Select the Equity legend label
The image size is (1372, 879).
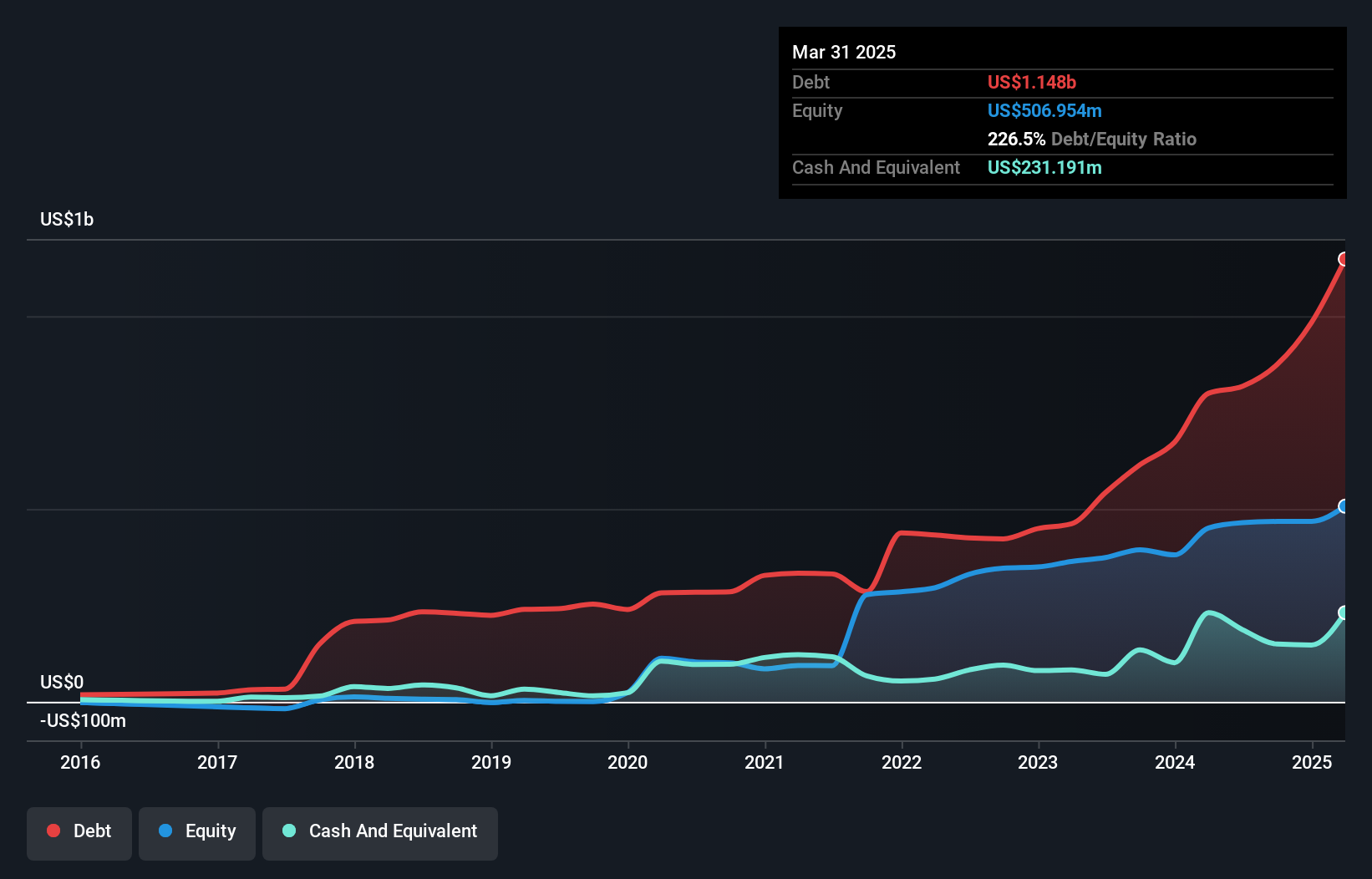(211, 831)
